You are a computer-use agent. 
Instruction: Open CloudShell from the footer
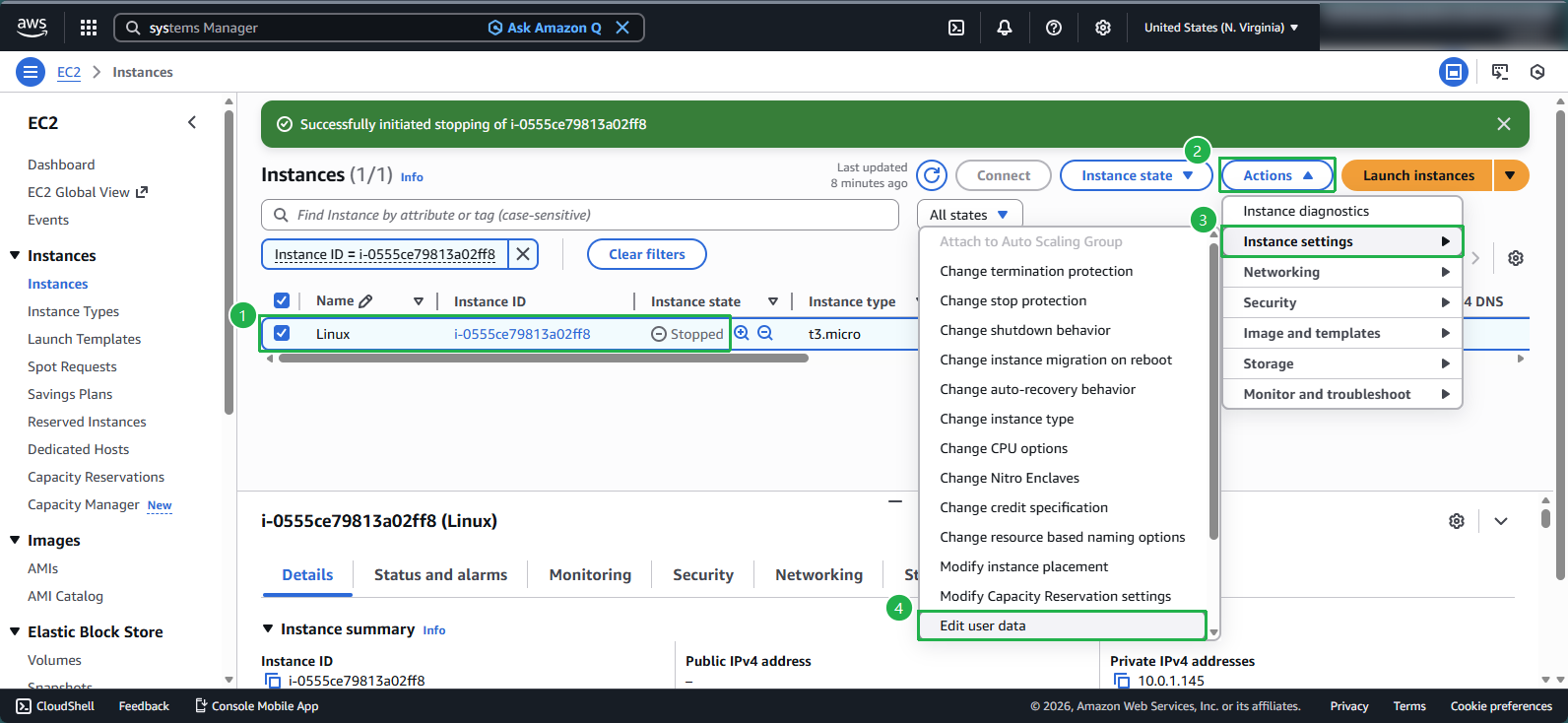pos(55,706)
